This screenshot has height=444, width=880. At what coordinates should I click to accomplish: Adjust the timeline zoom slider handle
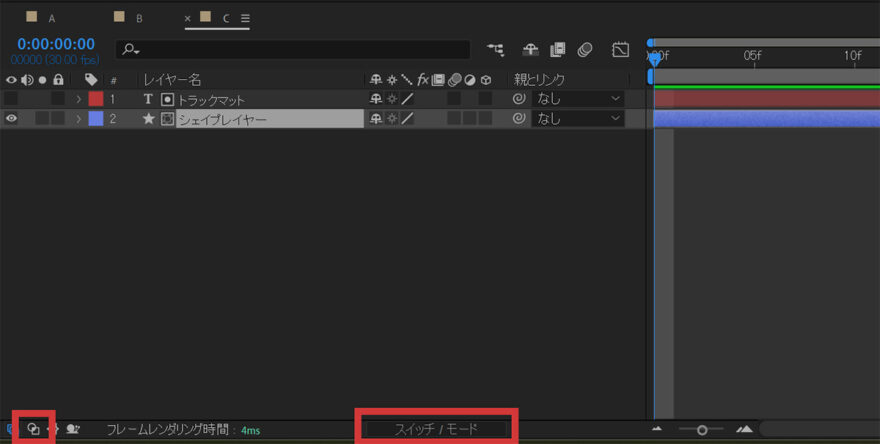coord(702,430)
